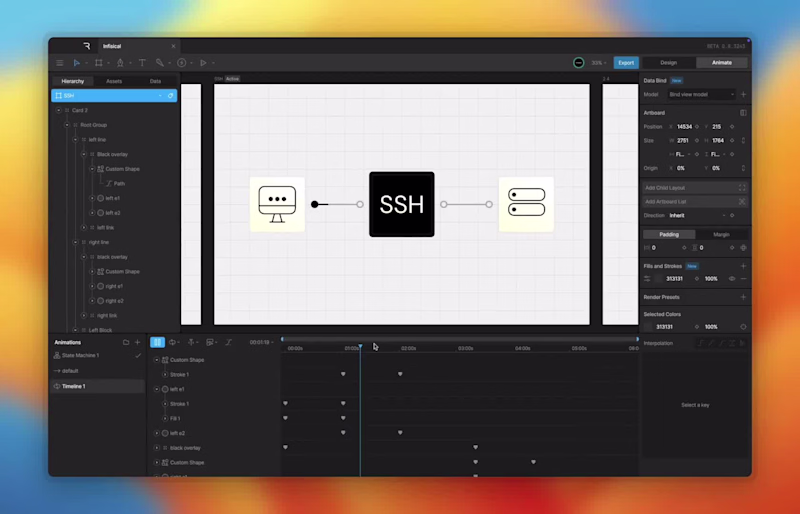
Task: Toggle the 313131 fill visibility eye
Action: click(732, 279)
